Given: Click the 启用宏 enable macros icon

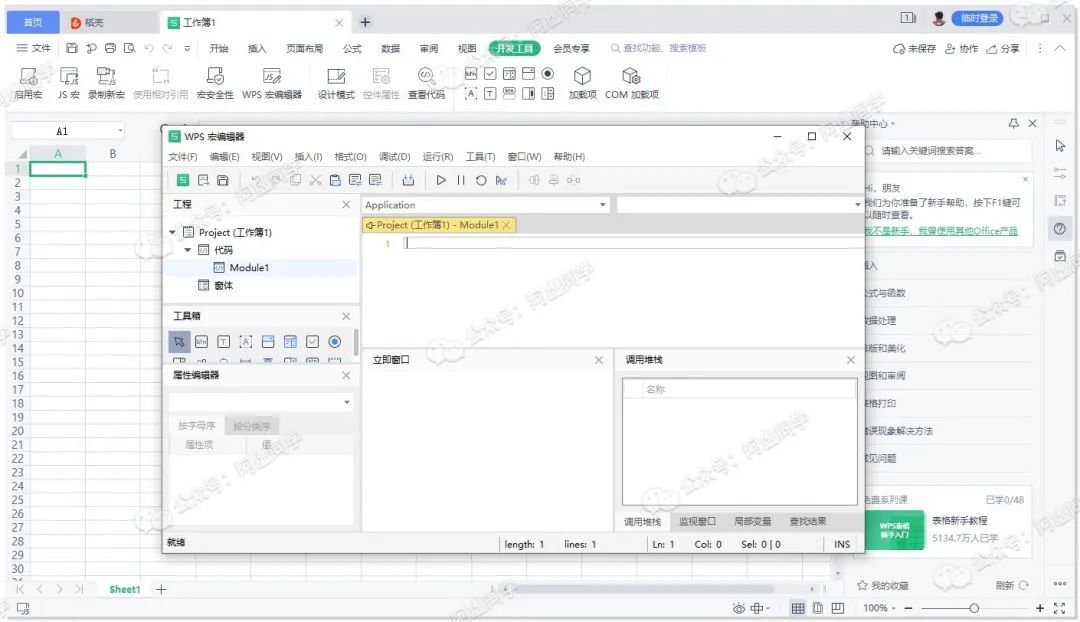Looking at the screenshot, I should pos(28,76).
